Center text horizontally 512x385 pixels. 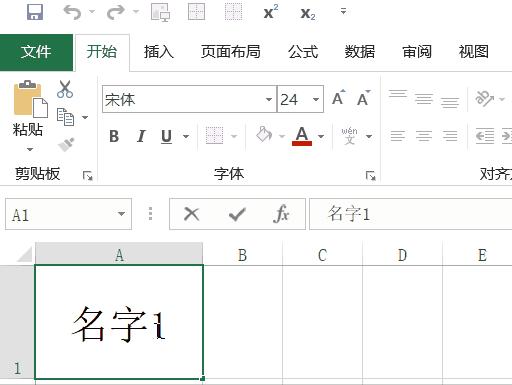[424, 136]
